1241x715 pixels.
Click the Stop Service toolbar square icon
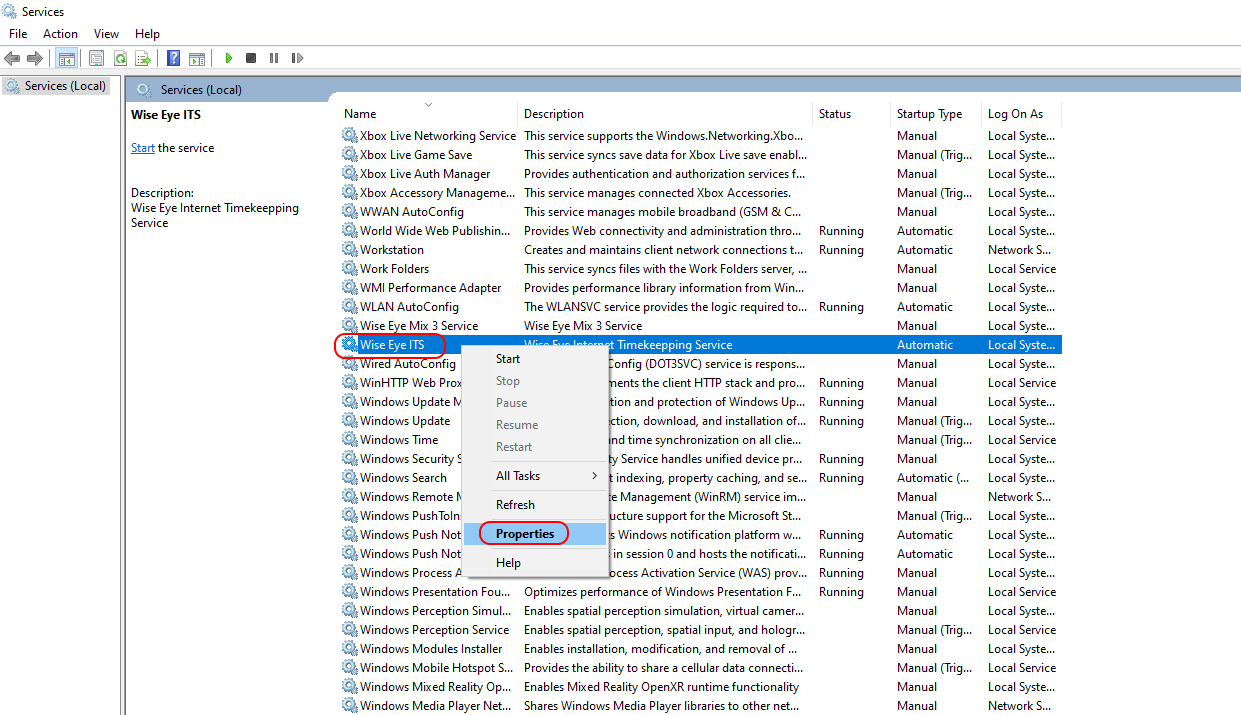coord(251,59)
